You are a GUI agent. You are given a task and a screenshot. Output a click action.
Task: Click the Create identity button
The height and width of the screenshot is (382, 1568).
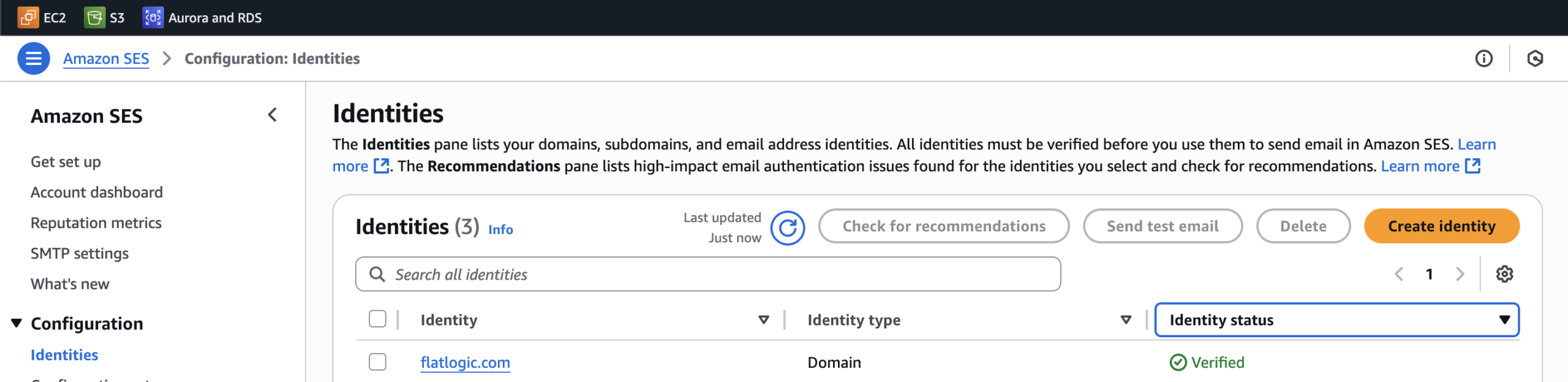click(1441, 226)
